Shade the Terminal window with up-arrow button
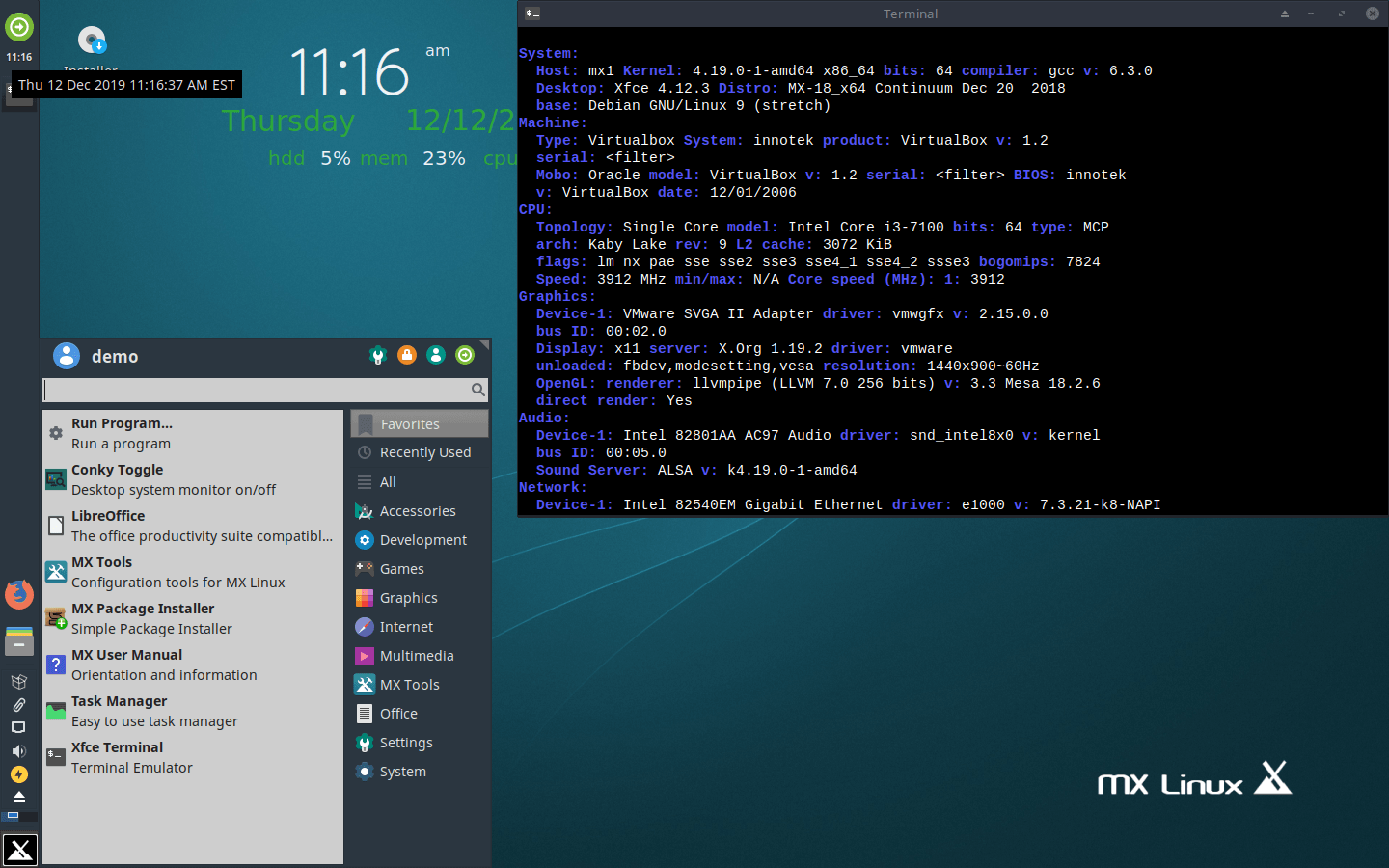 click(x=1285, y=14)
